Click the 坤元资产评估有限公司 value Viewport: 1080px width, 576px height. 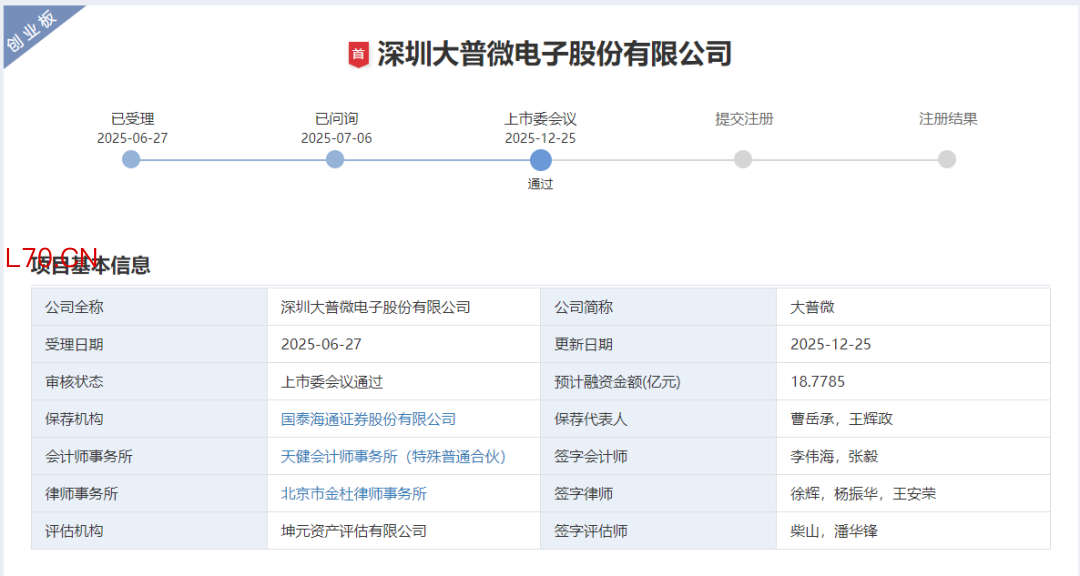tap(353, 531)
